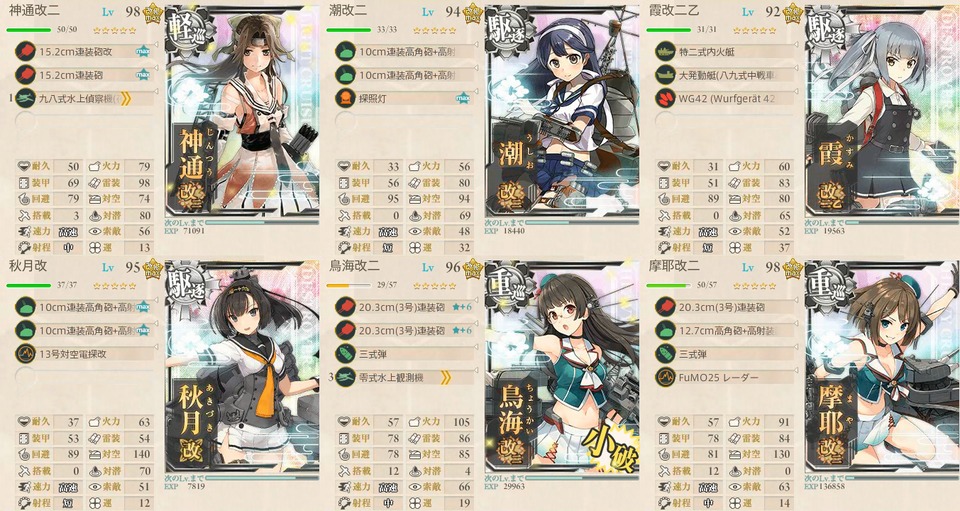Click the max badge on 探照灯
The height and width of the screenshot is (511, 960).
point(463,99)
